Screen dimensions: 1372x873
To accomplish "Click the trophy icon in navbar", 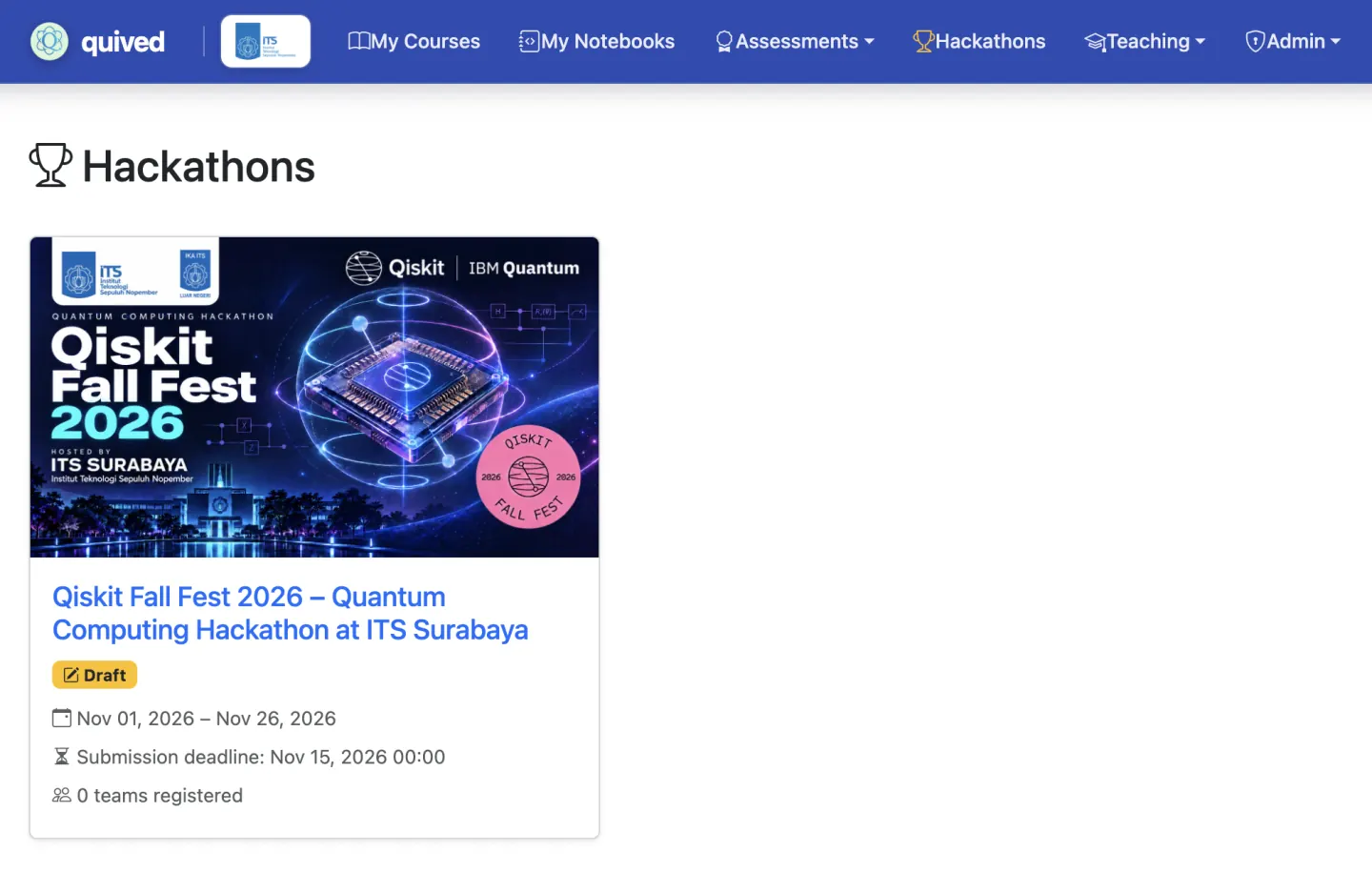I will point(923,42).
